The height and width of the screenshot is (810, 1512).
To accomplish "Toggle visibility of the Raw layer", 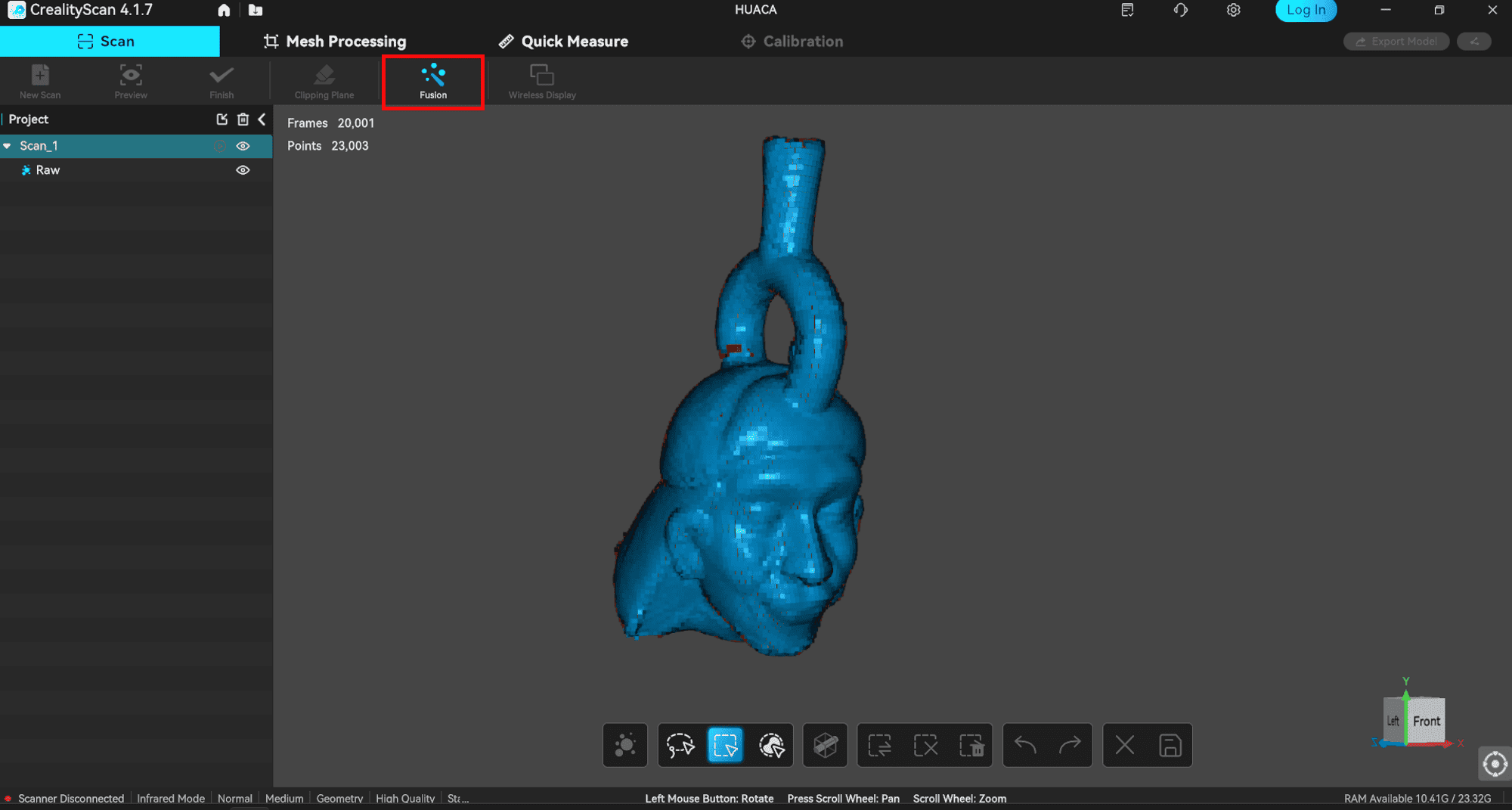I will click(243, 170).
